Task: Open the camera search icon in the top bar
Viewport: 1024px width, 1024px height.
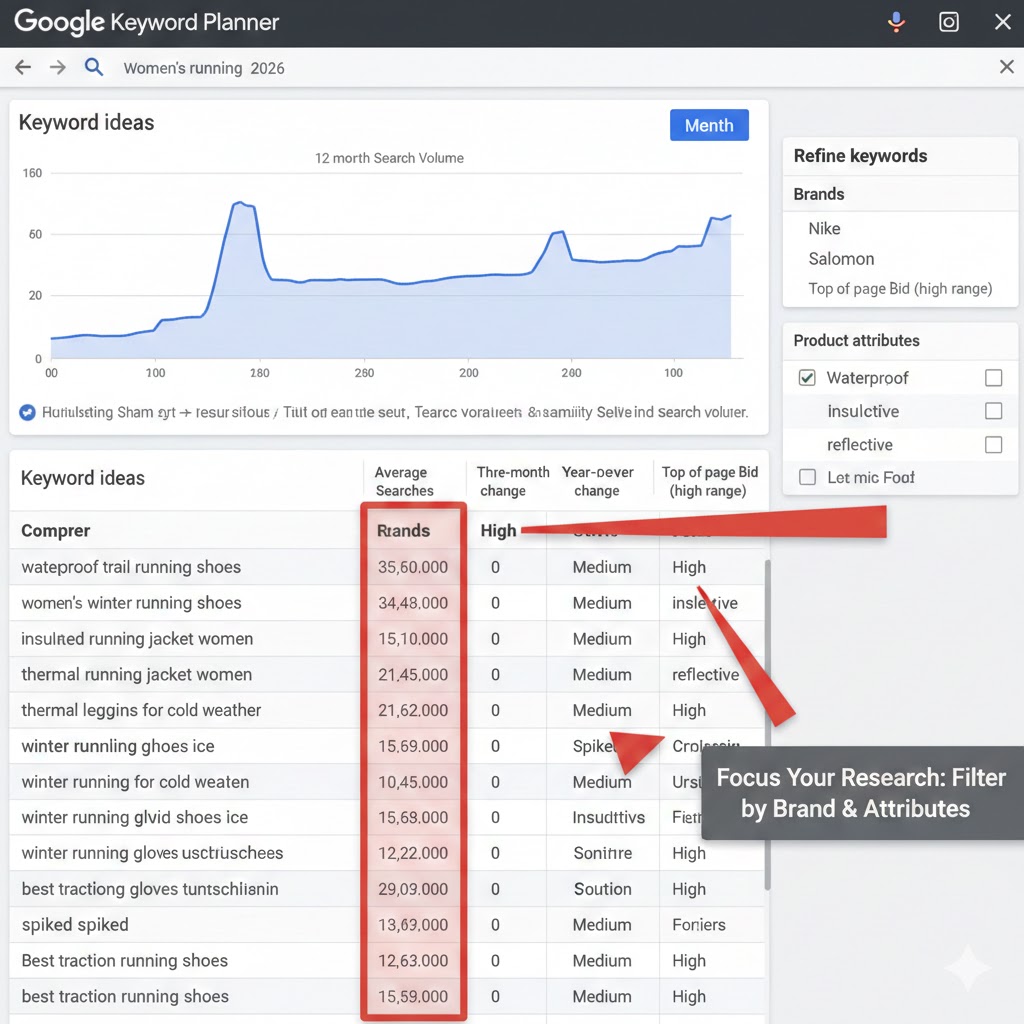Action: point(948,21)
